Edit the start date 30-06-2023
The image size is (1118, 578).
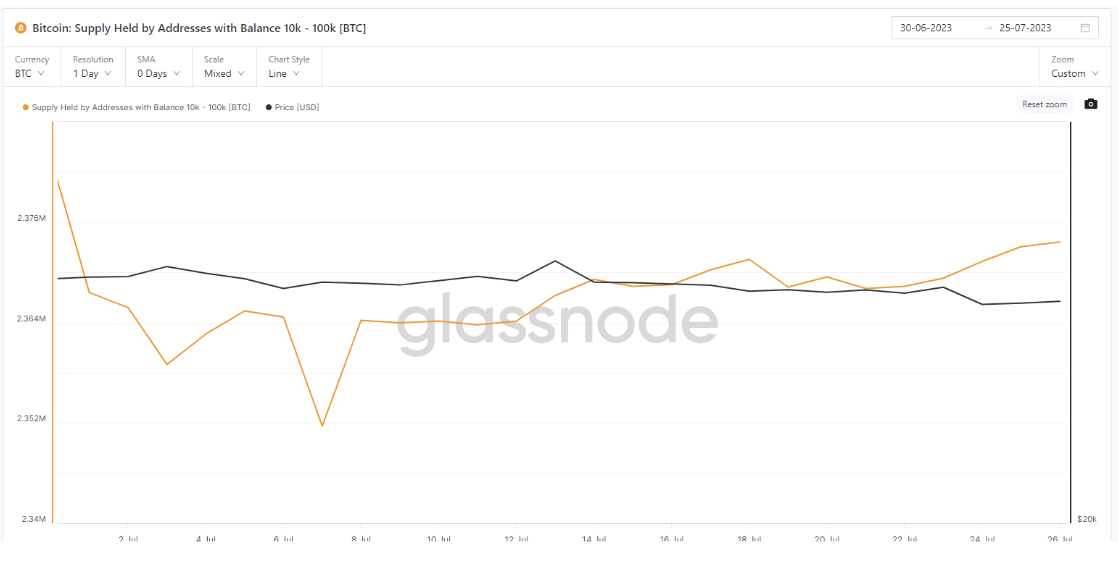click(x=926, y=29)
